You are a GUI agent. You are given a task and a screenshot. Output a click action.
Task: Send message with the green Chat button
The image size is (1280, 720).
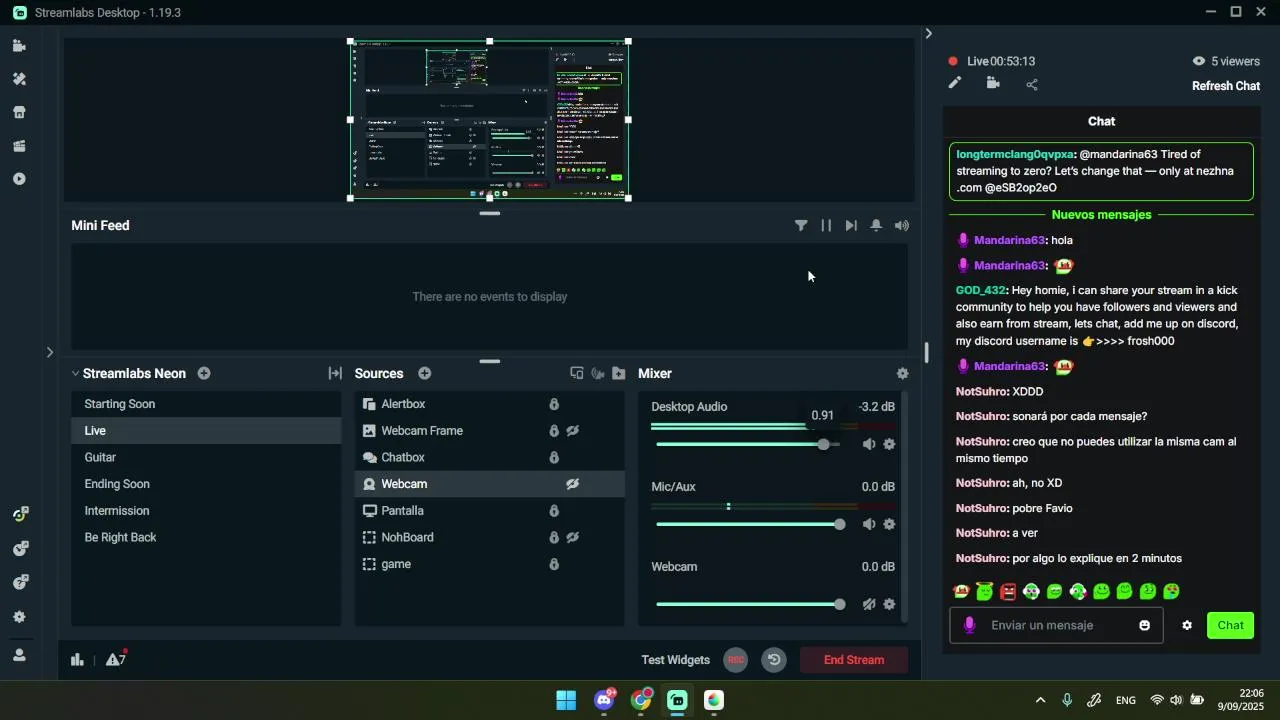coord(1230,626)
